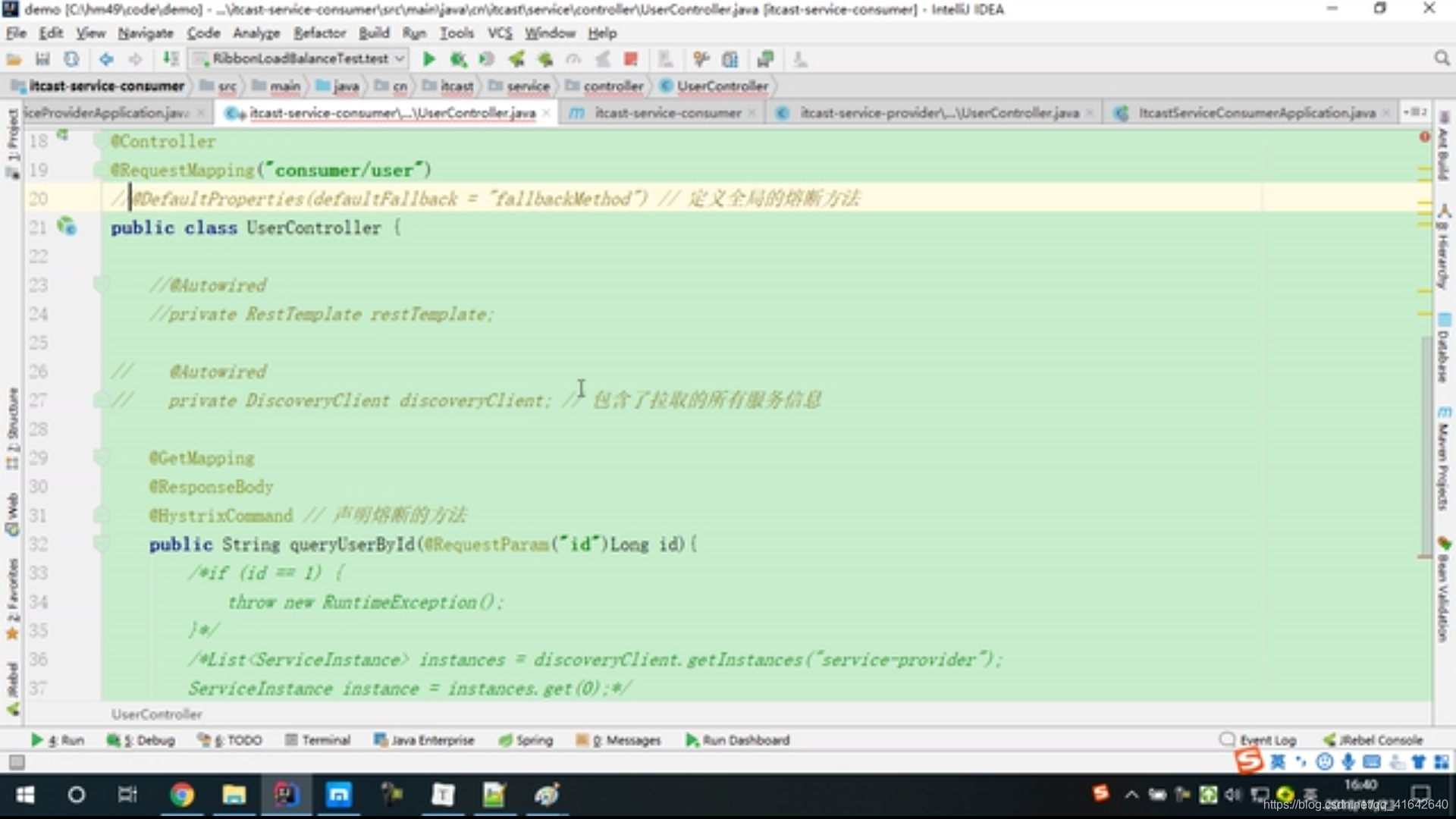Image resolution: width=1456 pixels, height=819 pixels.
Task: Show hidden system tray icons chevron
Action: 1131,795
